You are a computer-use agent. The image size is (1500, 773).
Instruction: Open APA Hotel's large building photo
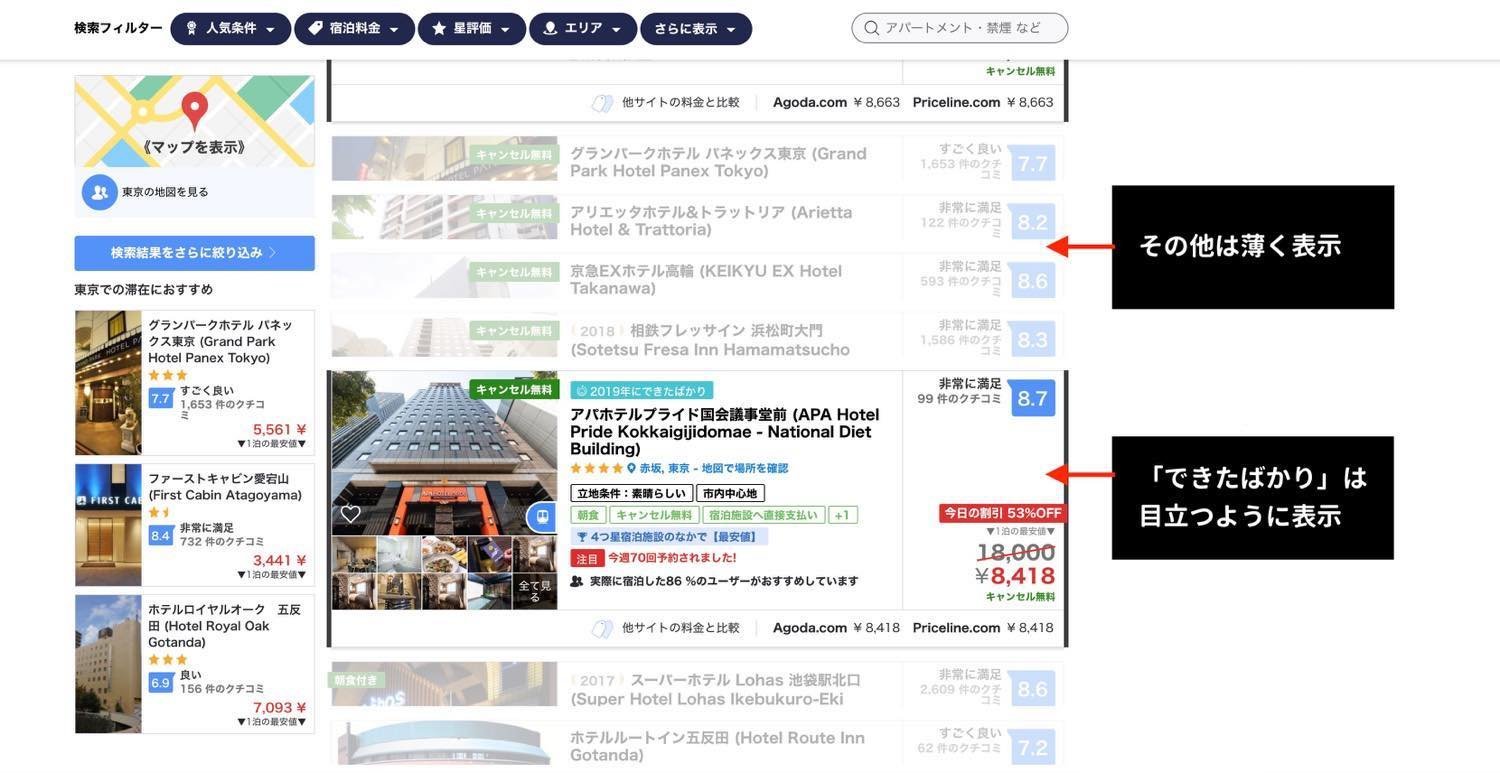(x=444, y=453)
